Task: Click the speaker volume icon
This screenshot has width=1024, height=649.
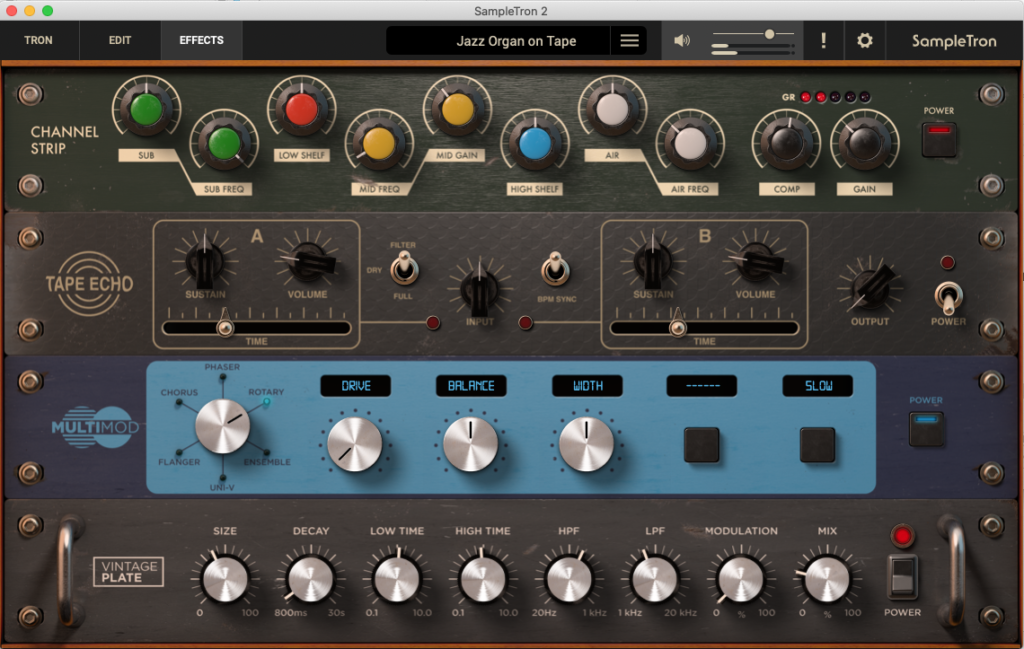Action: pyautogui.click(x=682, y=41)
